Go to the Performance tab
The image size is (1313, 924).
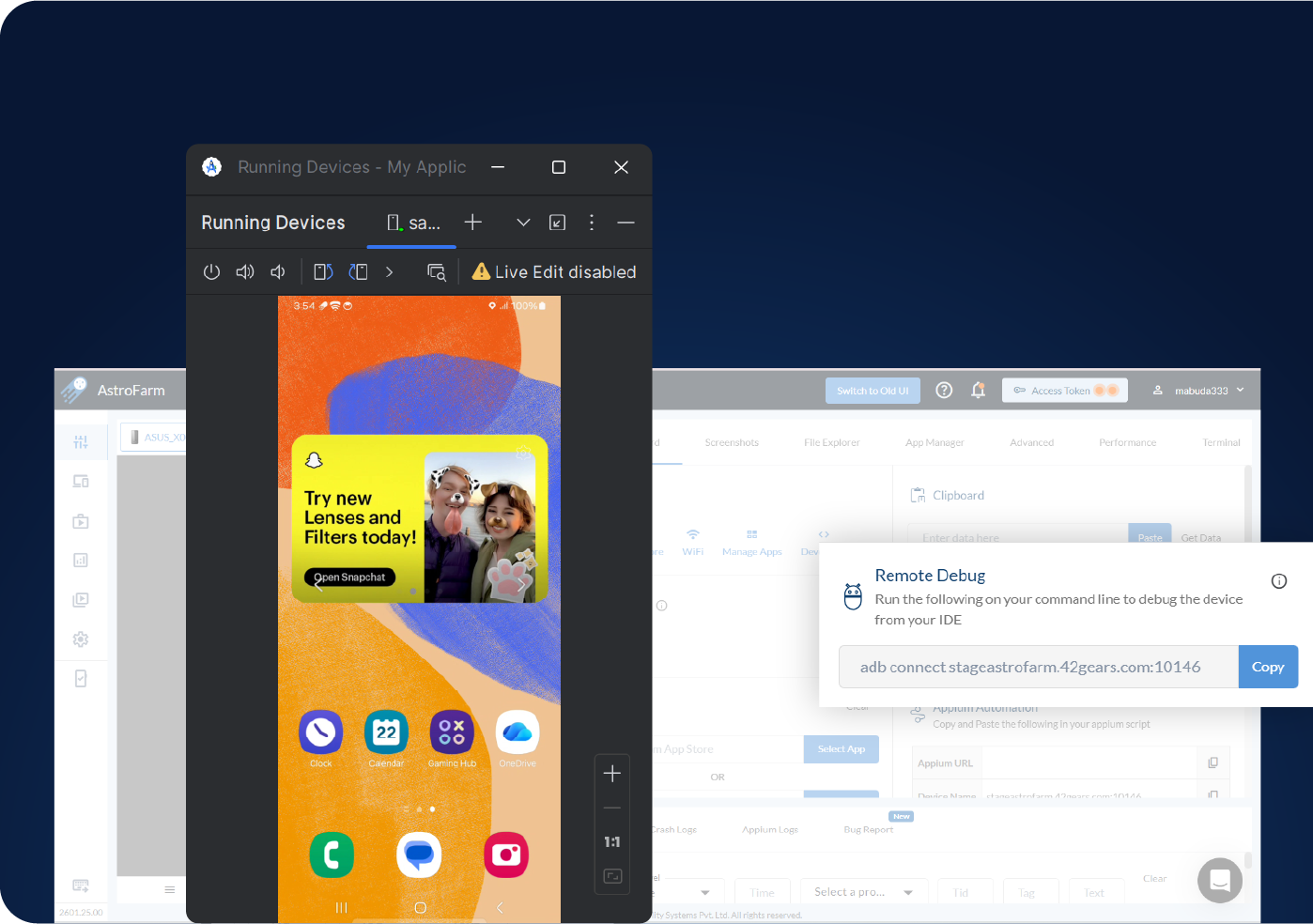click(1127, 442)
